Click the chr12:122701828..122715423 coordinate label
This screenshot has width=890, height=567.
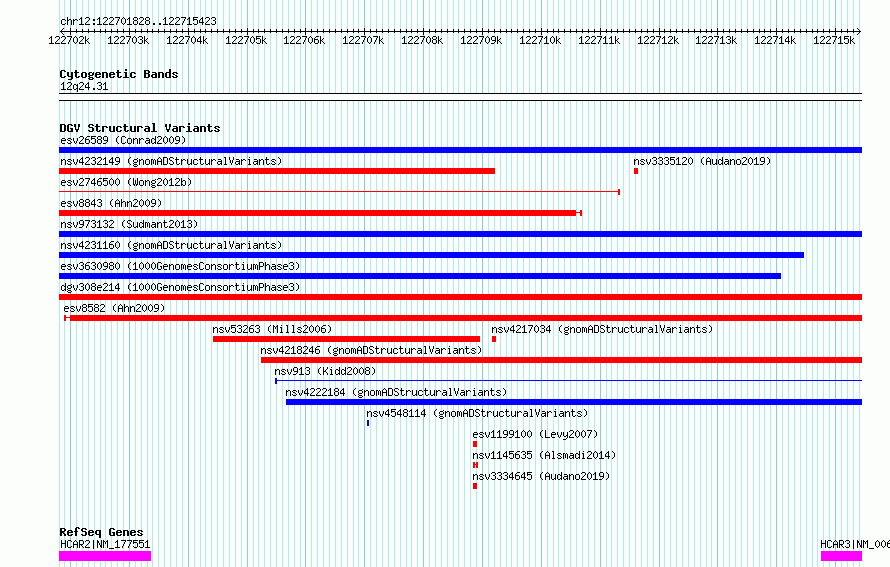coord(138,22)
